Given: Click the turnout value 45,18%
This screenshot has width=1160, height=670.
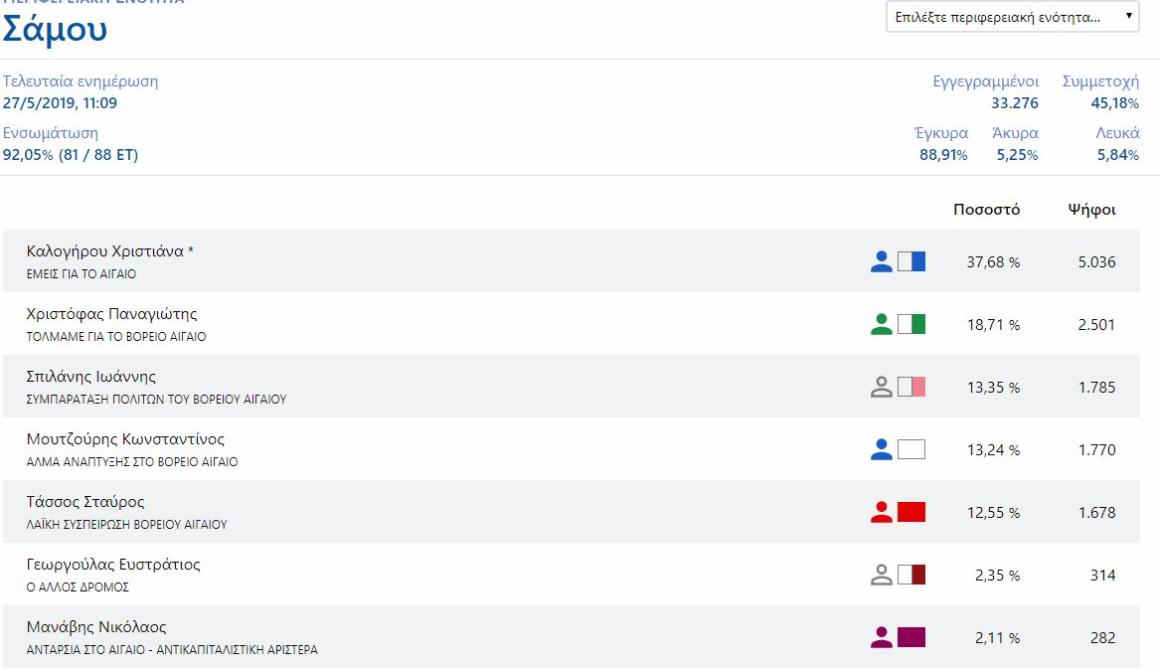Looking at the screenshot, I should coord(1115,104).
